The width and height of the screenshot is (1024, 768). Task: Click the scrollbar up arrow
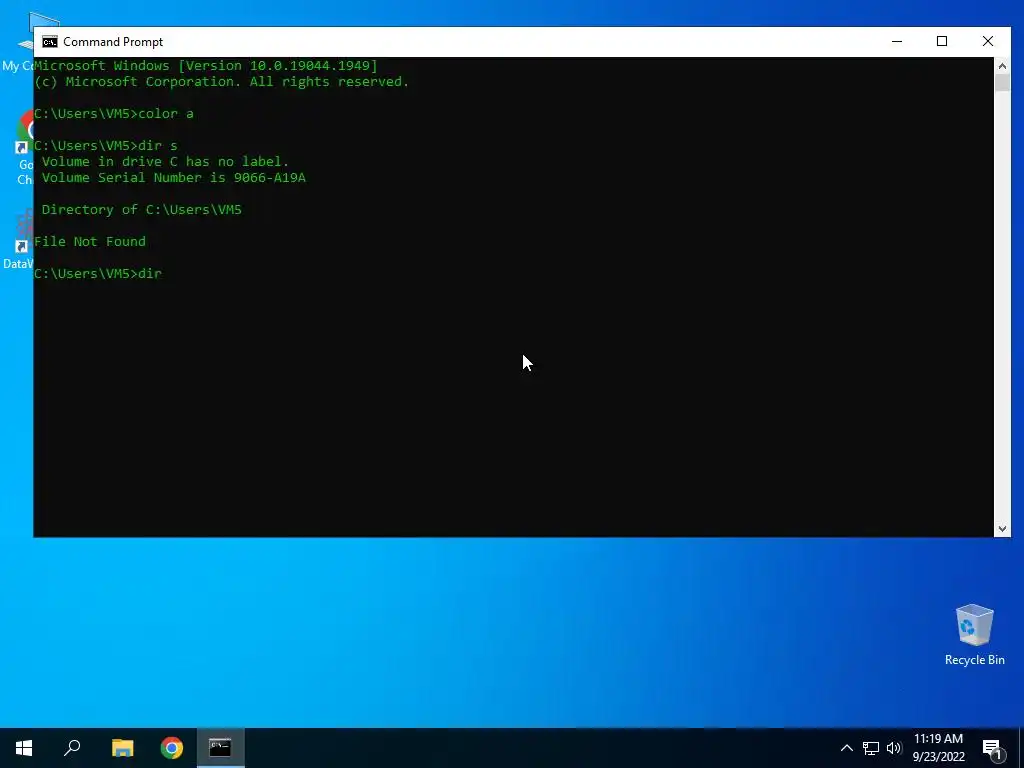click(x=1002, y=65)
